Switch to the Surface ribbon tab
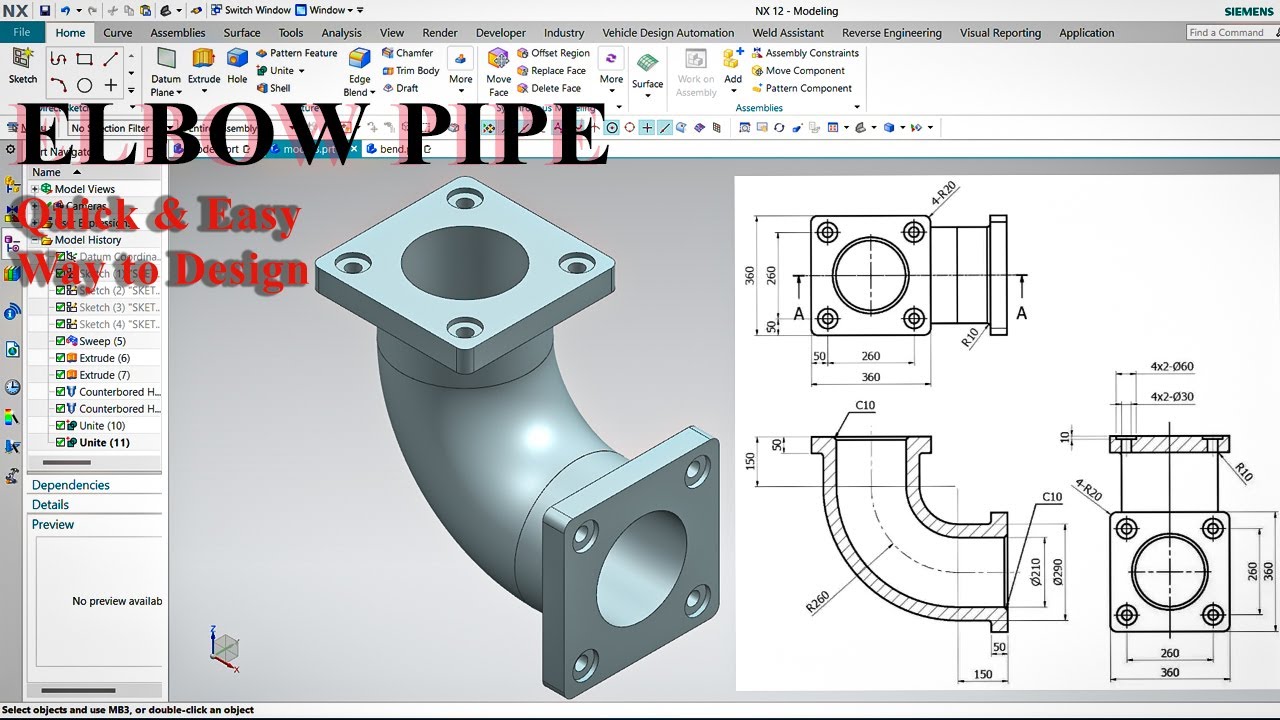Viewport: 1280px width, 720px height. [x=242, y=33]
